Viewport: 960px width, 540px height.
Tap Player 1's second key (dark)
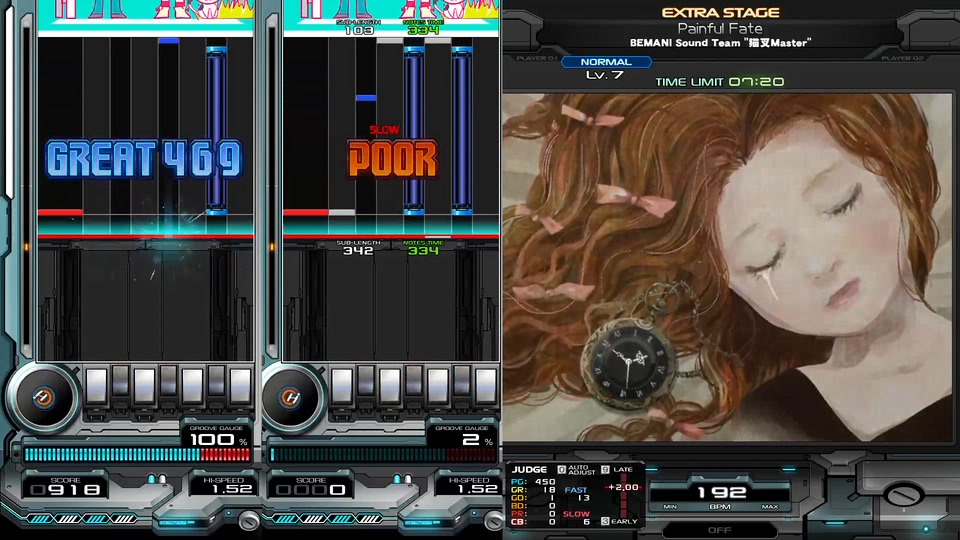(121, 381)
